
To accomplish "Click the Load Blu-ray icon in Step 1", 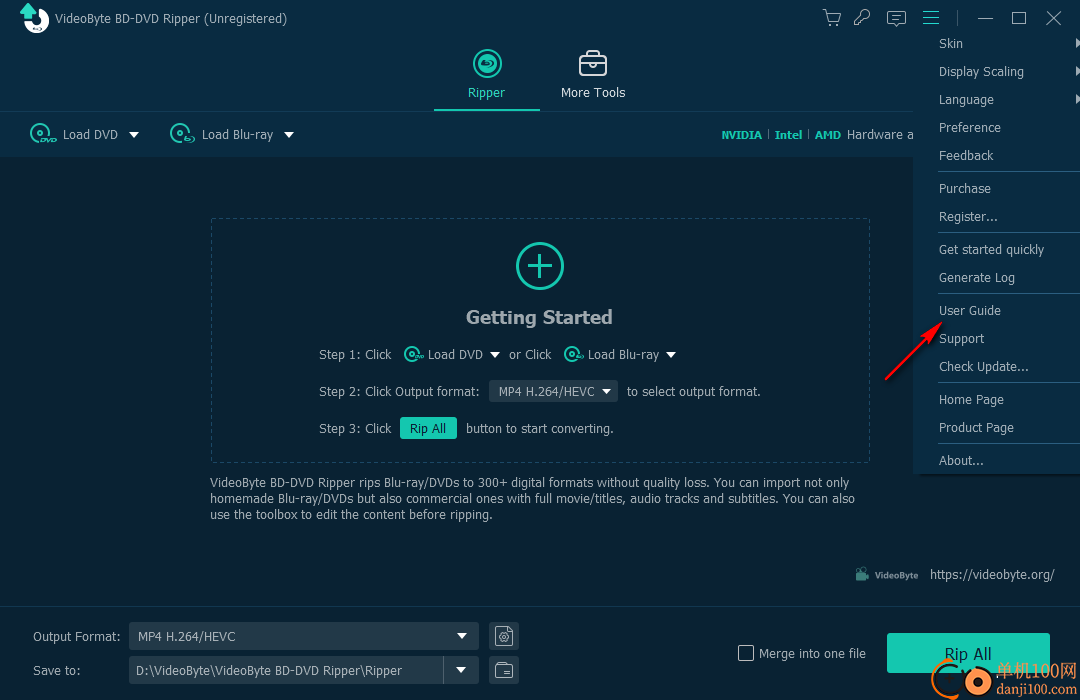I will (x=574, y=354).
